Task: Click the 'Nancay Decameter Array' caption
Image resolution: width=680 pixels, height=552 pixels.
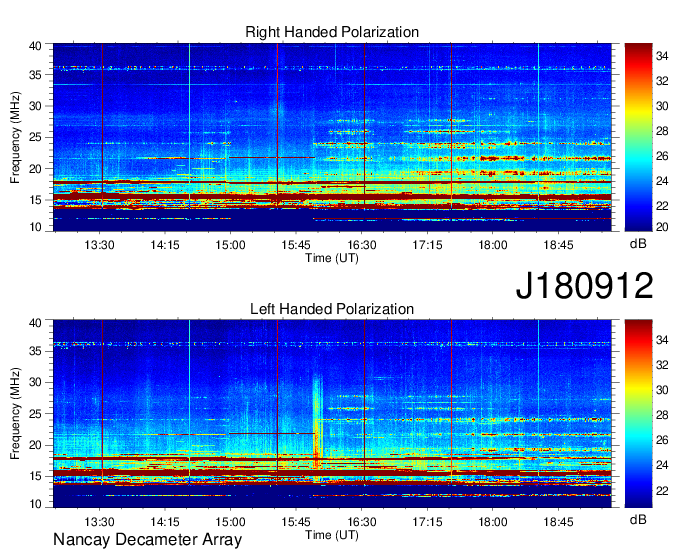Action: (147, 540)
